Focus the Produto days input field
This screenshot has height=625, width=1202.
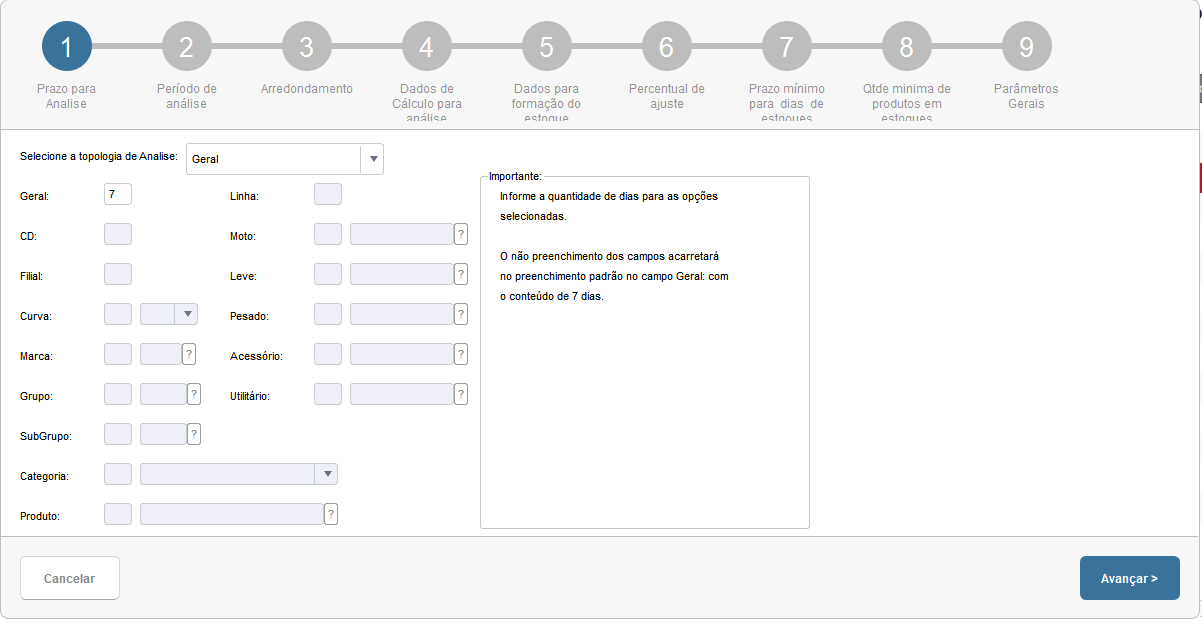118,514
